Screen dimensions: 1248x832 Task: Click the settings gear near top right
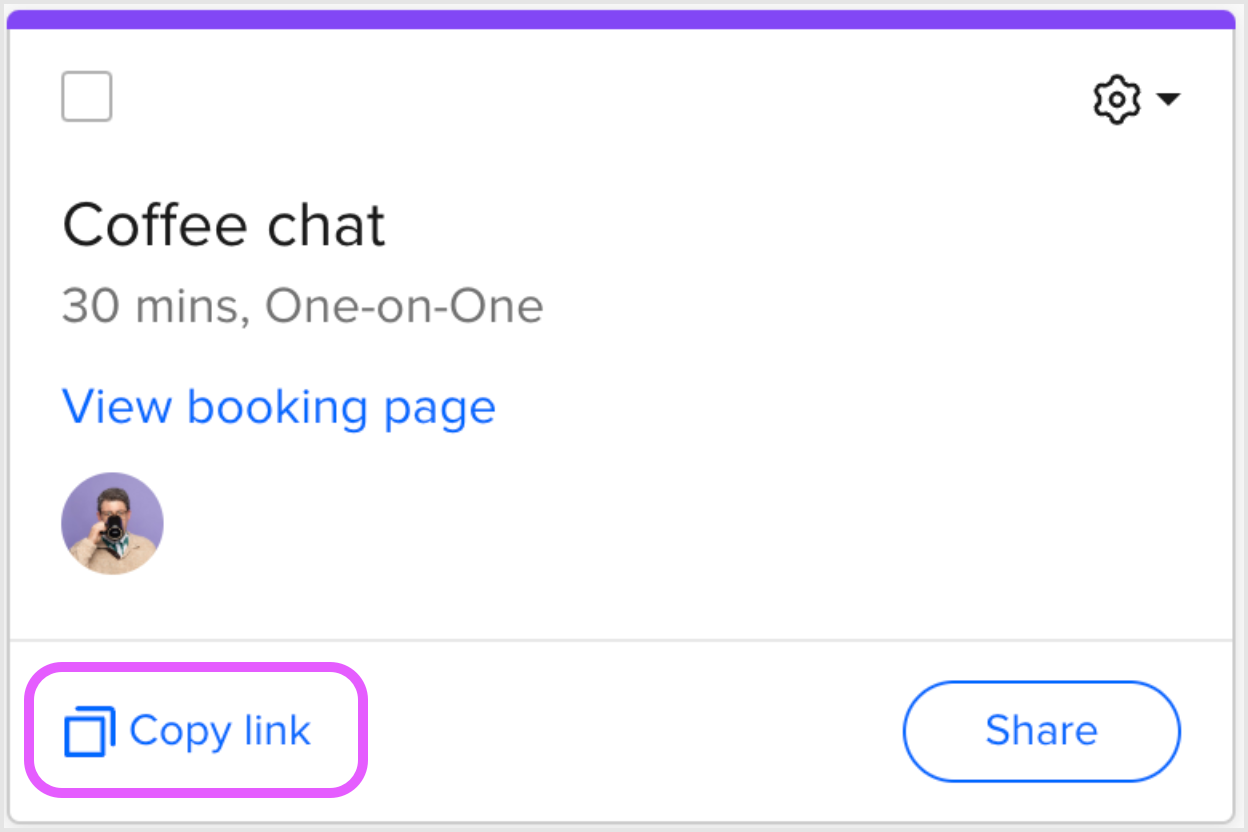click(1116, 98)
